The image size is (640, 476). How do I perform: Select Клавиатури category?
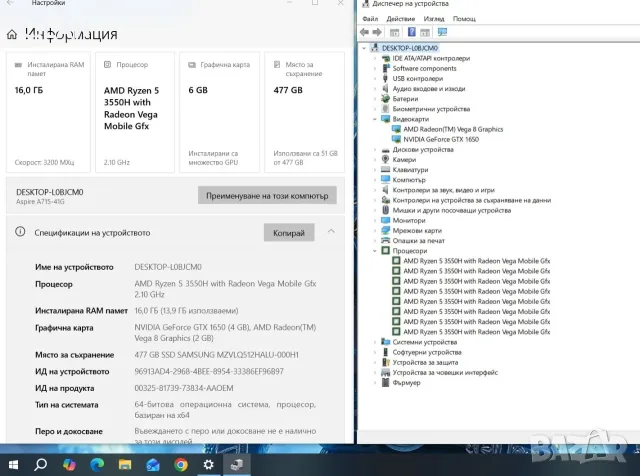410,170
